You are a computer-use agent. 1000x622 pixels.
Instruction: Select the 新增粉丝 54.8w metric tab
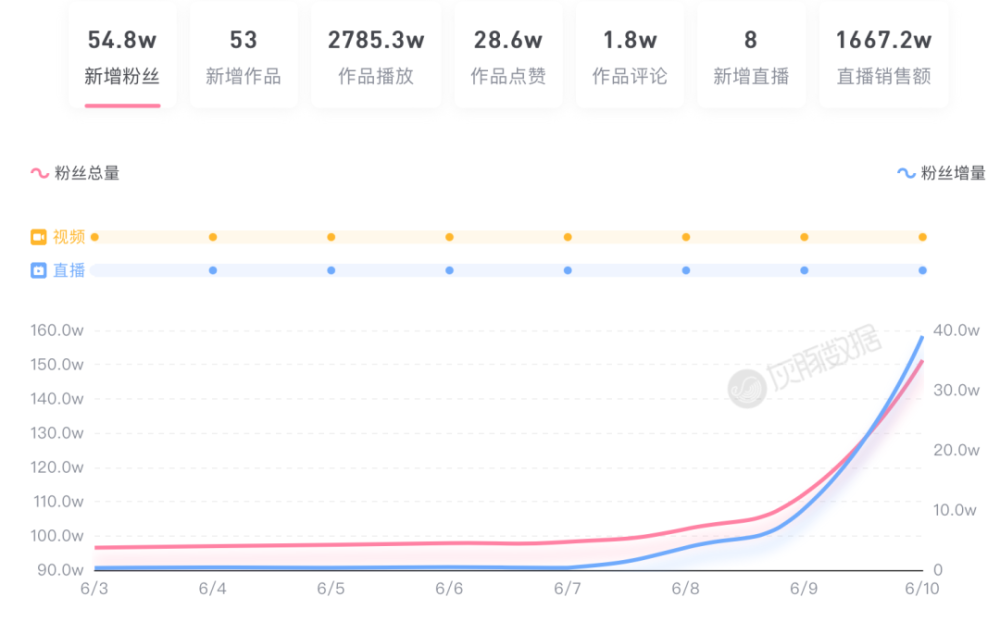tap(122, 57)
